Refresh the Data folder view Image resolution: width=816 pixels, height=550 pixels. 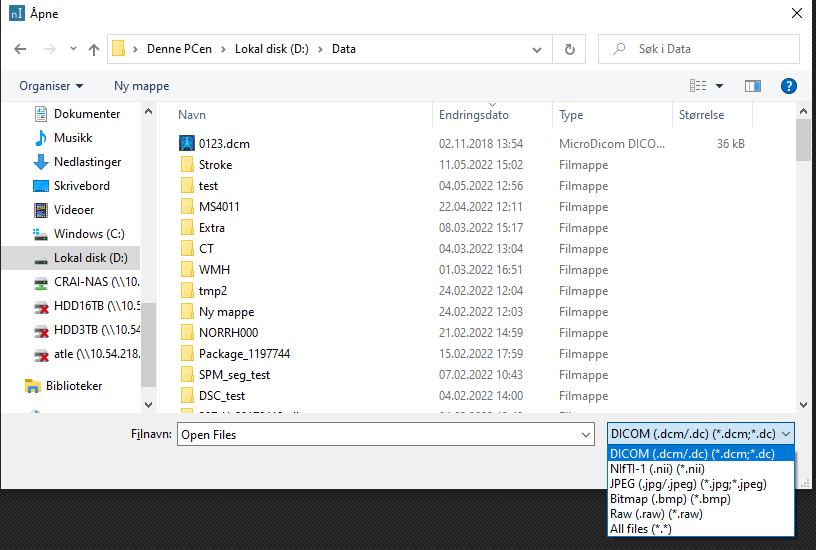pyautogui.click(x=569, y=49)
